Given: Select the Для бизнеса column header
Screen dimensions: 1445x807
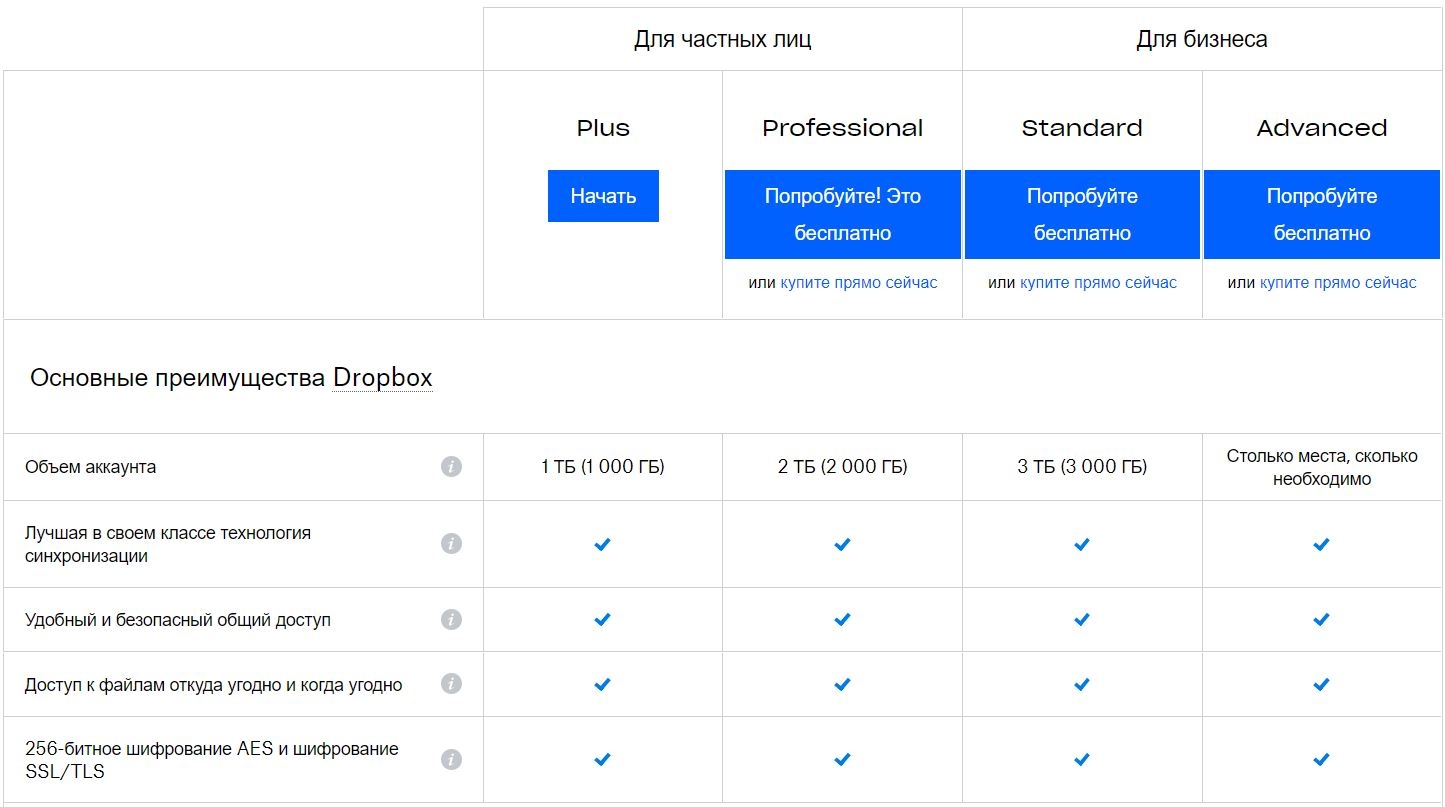Looking at the screenshot, I should (1202, 39).
